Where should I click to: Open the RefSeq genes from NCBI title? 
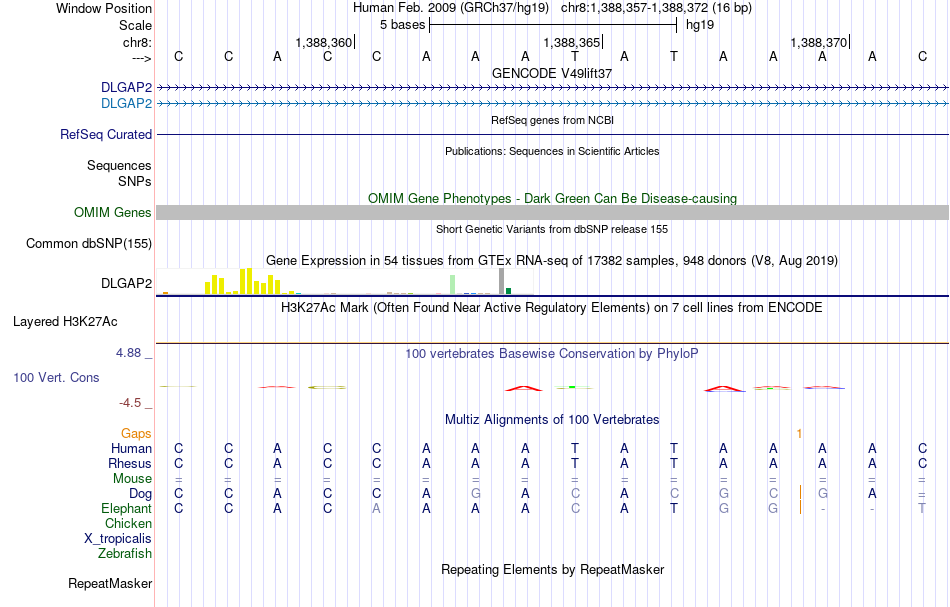point(552,120)
